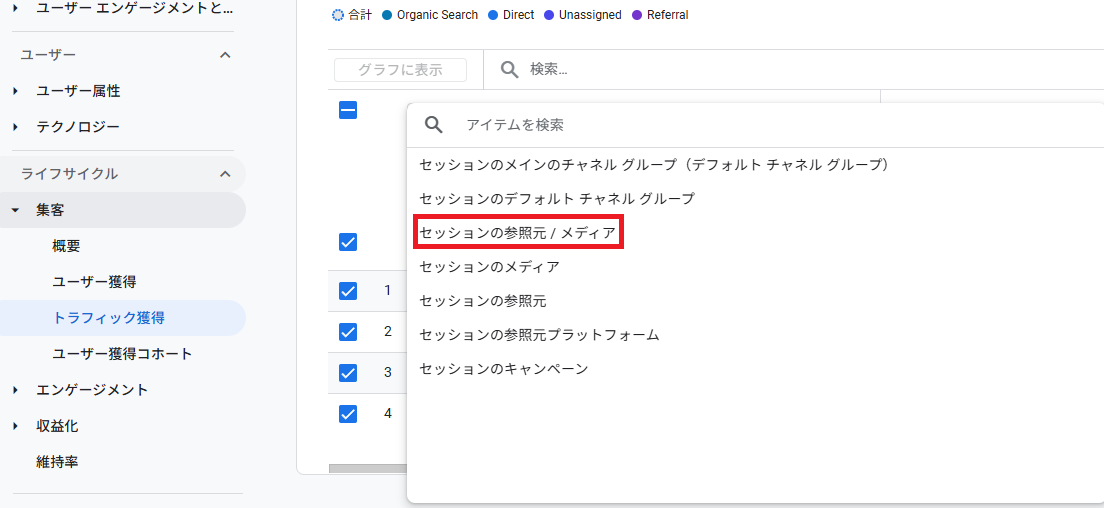Viewport: 1110px width, 508px height.
Task: Toggle the 合計 legend circle icon
Action: (338, 15)
